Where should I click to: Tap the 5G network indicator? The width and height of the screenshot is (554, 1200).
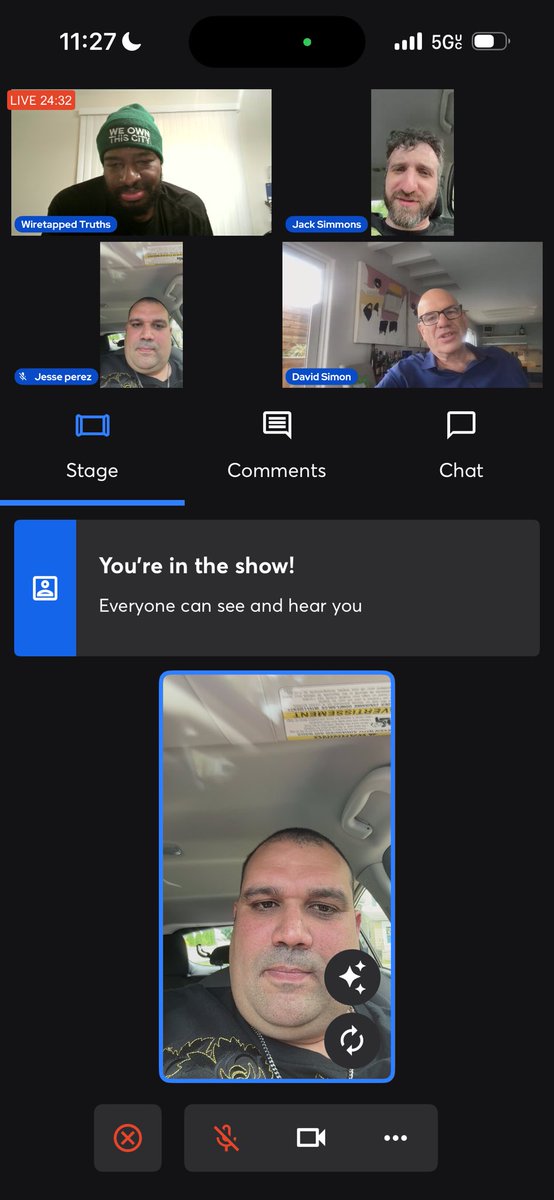click(x=447, y=42)
